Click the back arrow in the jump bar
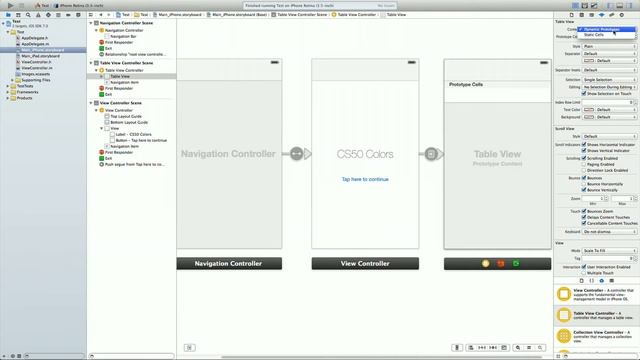Screen dimensions: 640x360 (x=100, y=15)
